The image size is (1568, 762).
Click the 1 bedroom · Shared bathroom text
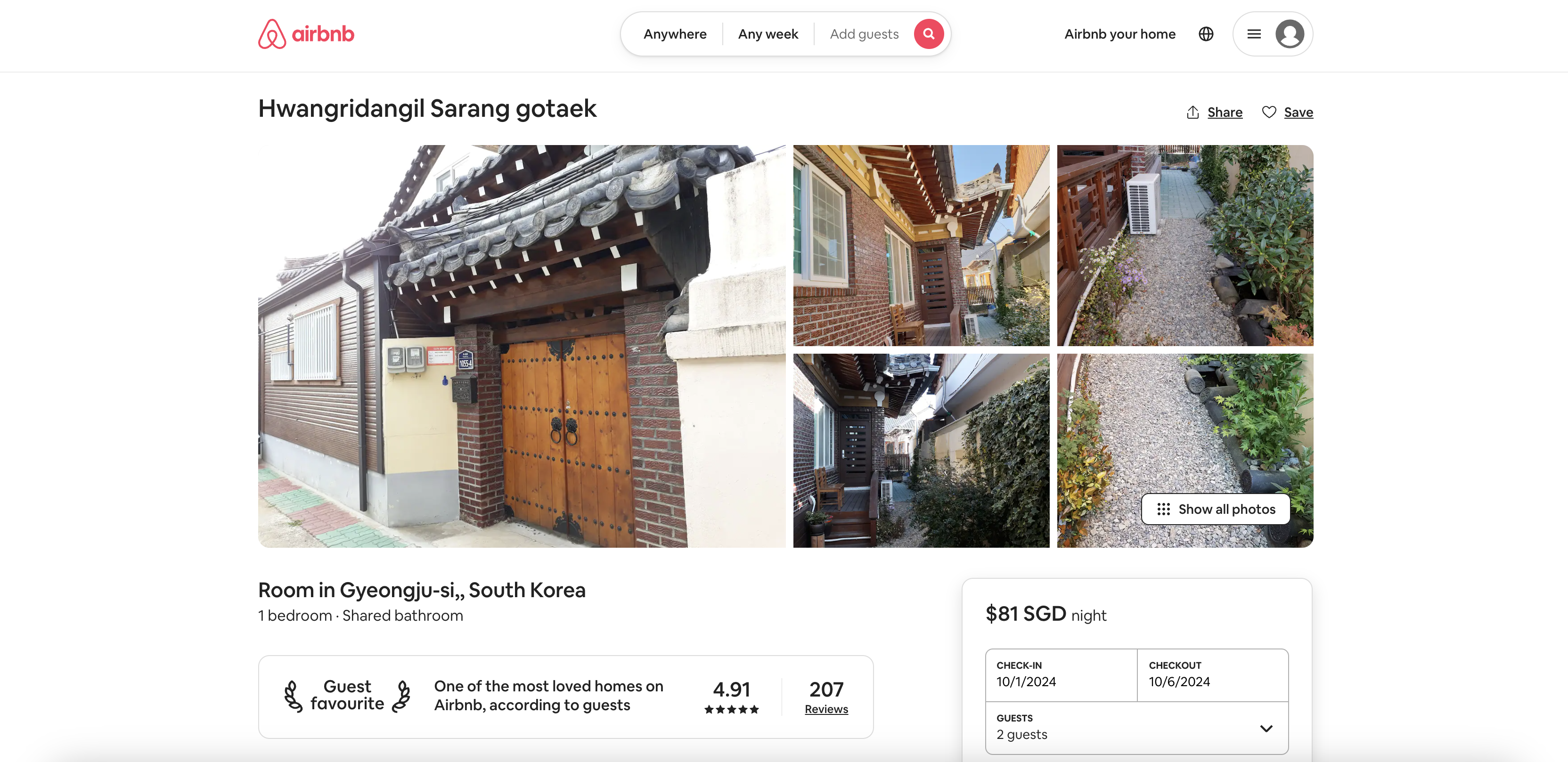coord(360,616)
